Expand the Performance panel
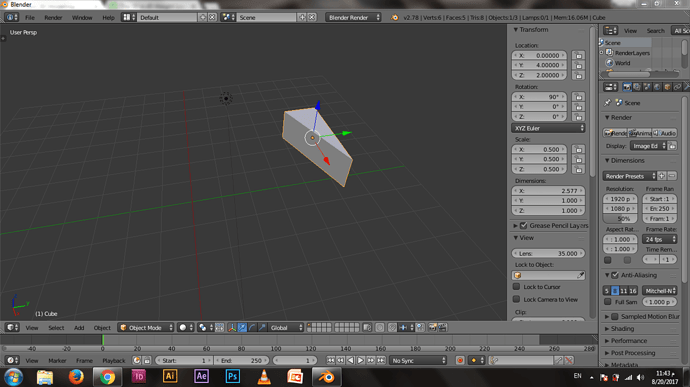690x387 pixels. (629, 341)
